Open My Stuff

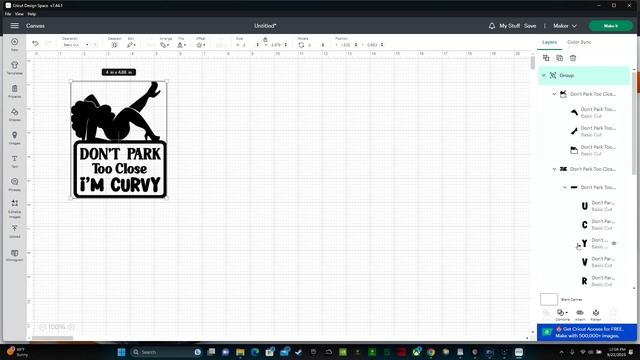pos(509,26)
